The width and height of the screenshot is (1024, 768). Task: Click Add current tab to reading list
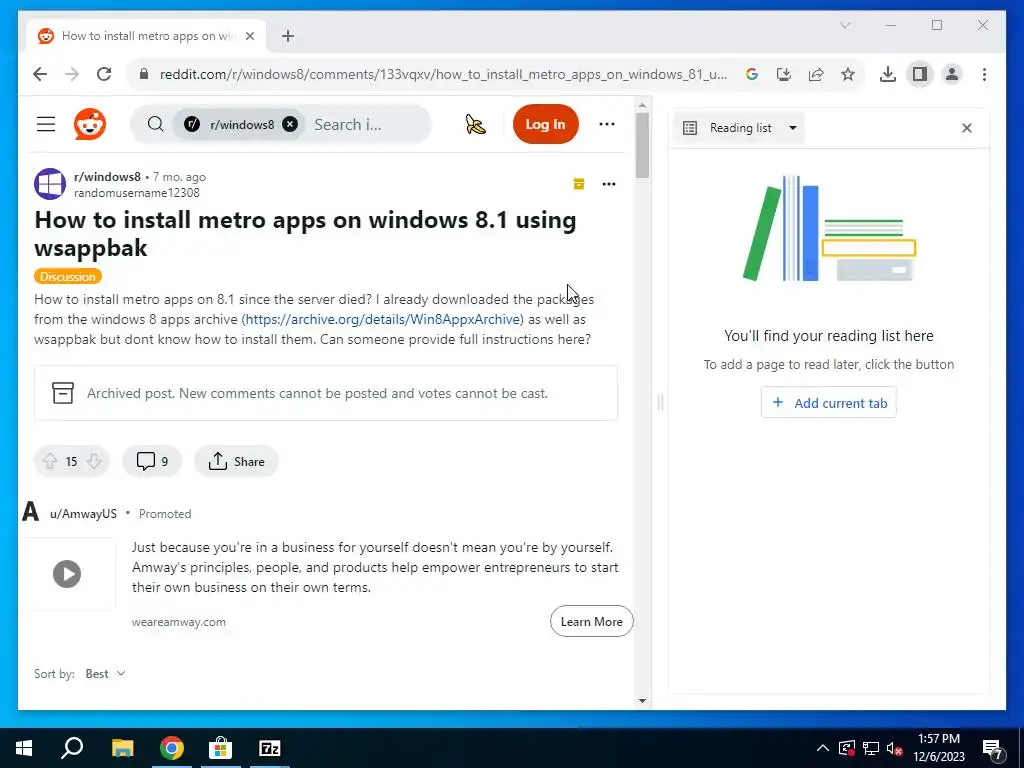pos(829,403)
